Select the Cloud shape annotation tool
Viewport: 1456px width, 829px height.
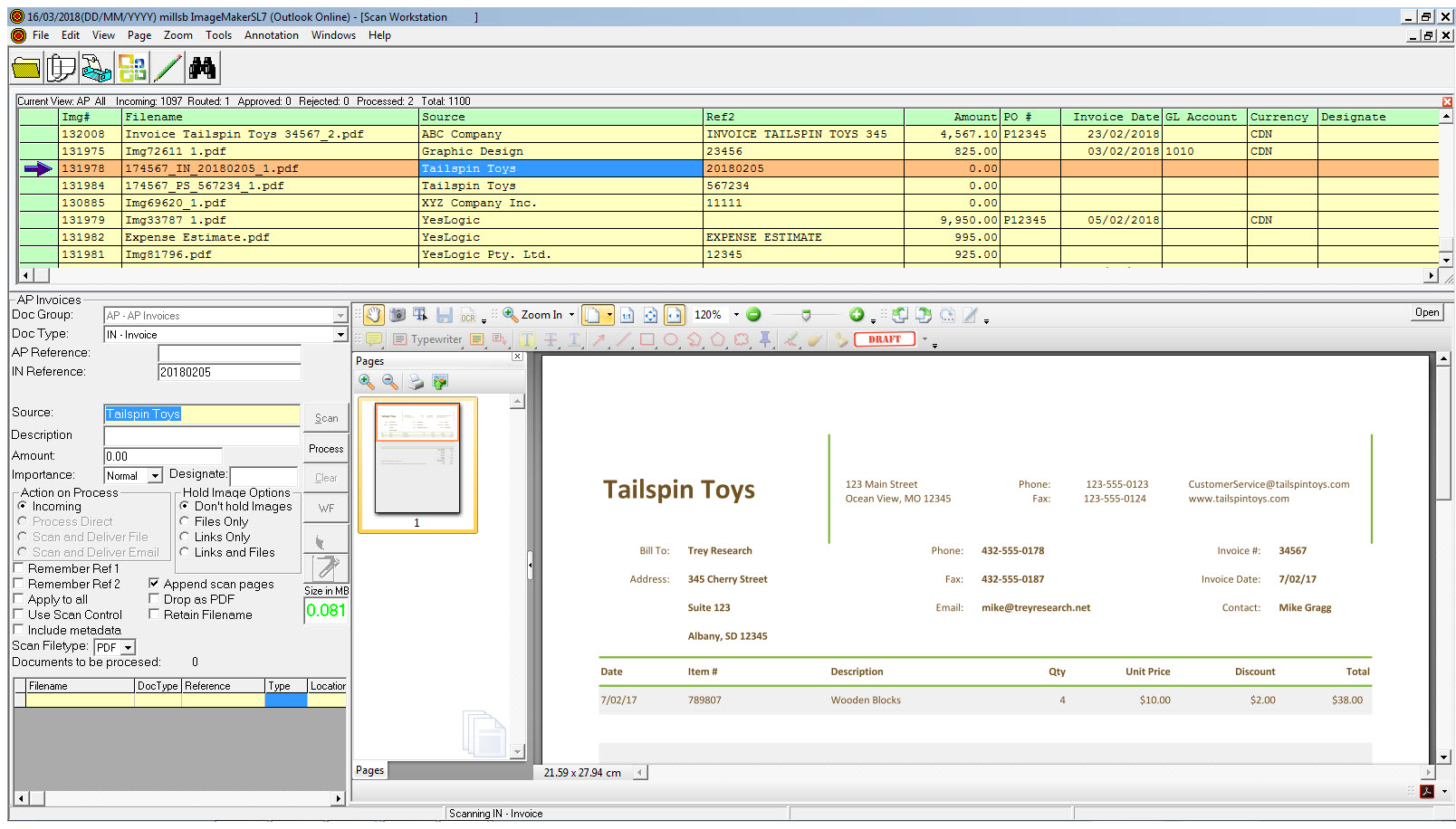742,339
